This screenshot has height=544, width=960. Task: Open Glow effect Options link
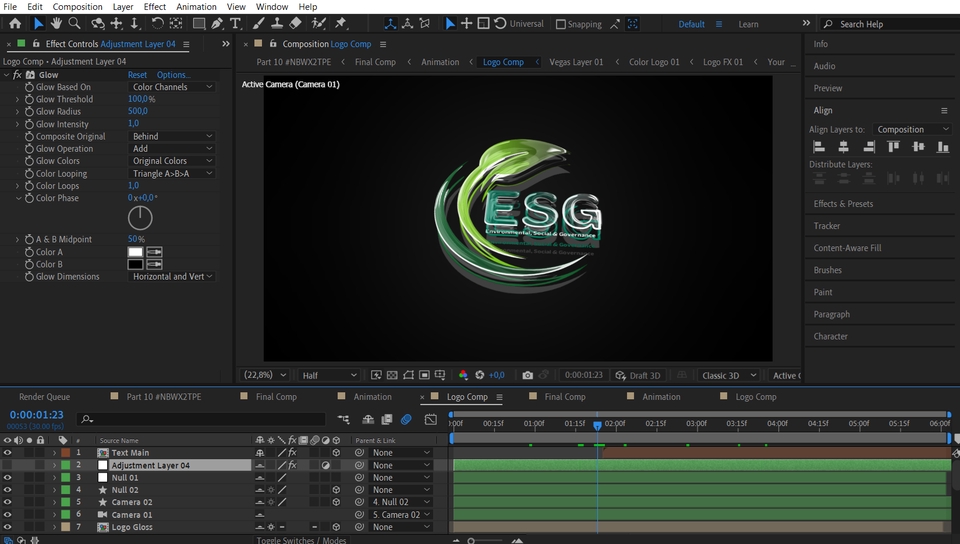pyautogui.click(x=173, y=75)
